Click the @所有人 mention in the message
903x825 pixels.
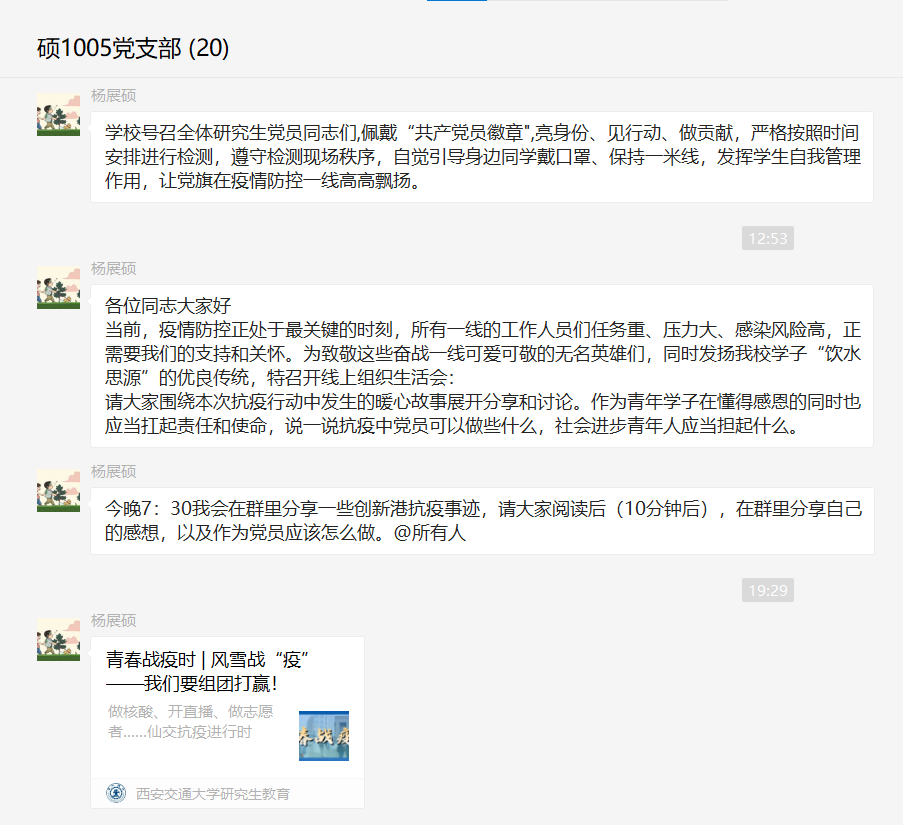click(430, 534)
